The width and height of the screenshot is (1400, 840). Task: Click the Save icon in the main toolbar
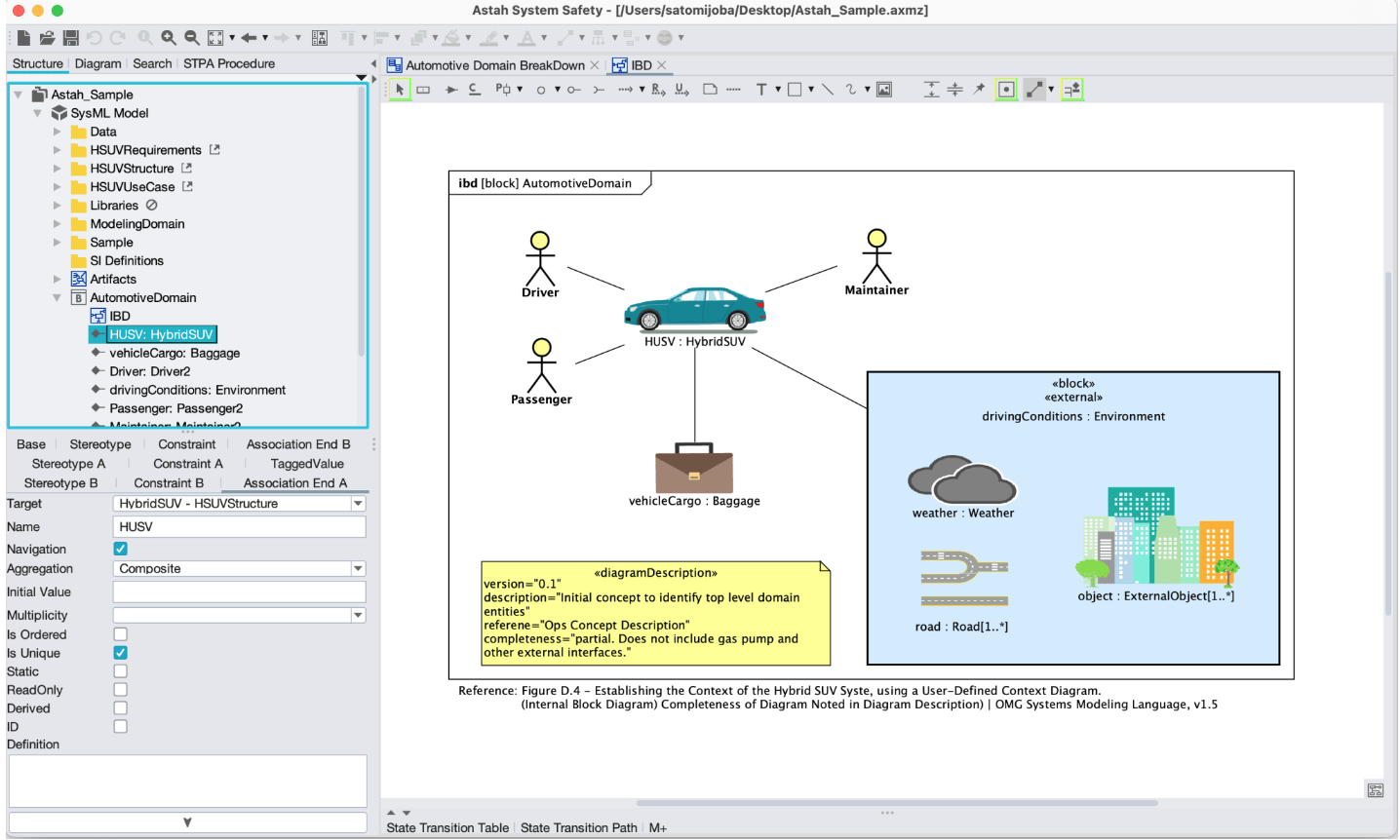[69, 37]
